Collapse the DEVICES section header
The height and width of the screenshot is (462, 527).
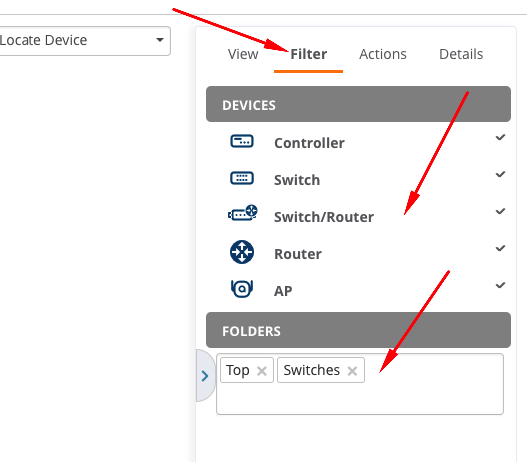click(358, 104)
